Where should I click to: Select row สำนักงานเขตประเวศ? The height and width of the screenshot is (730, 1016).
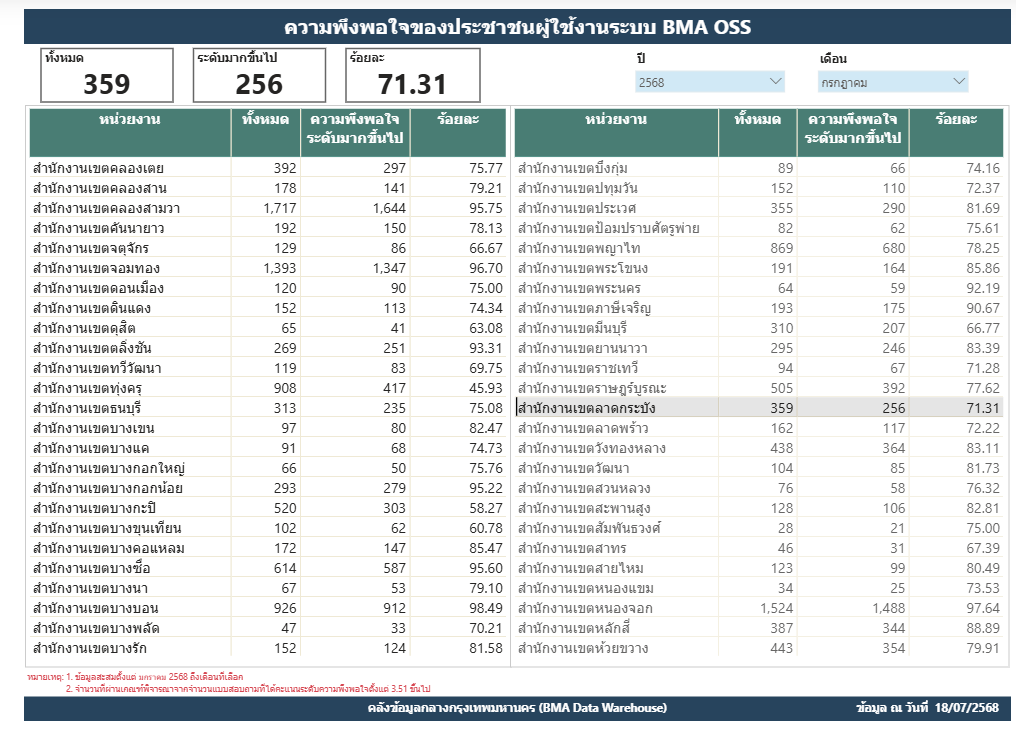(x=759, y=209)
